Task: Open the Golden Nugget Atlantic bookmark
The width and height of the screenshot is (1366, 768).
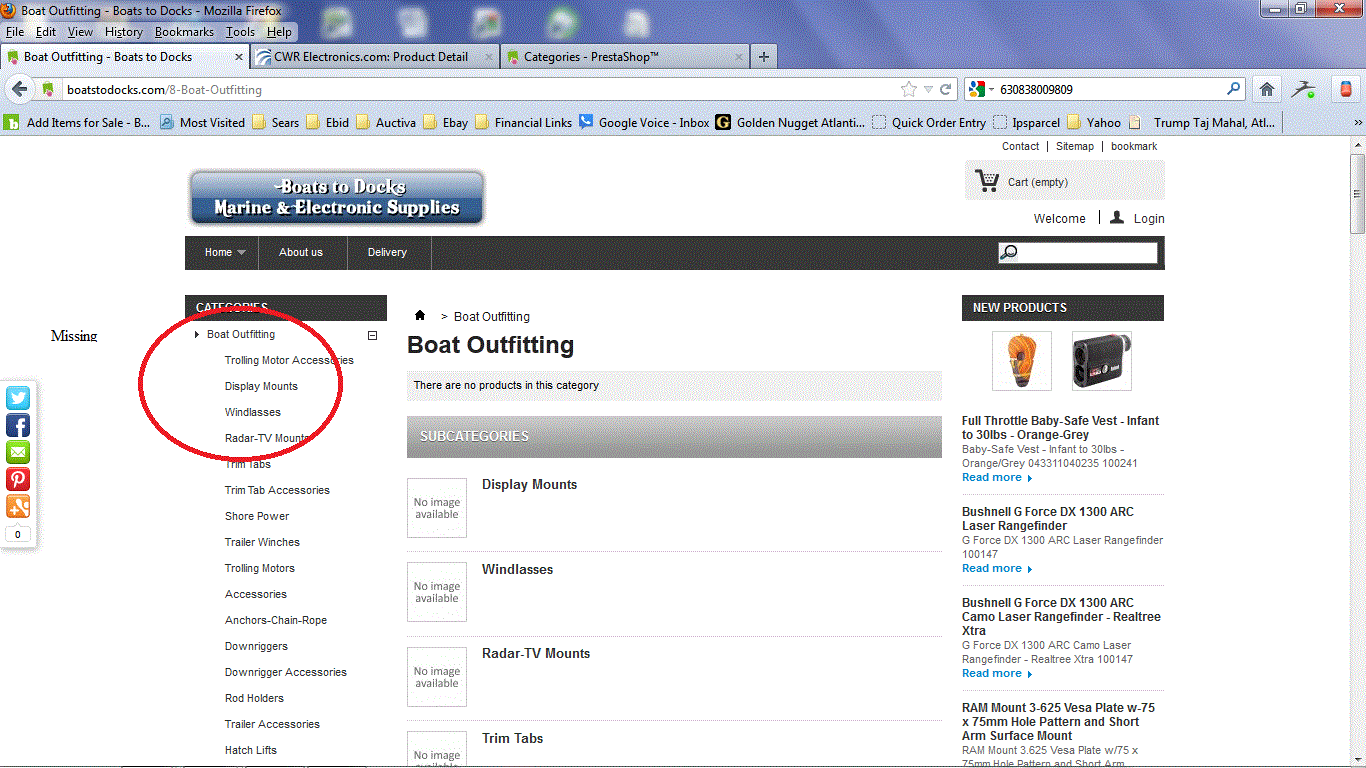Action: (x=790, y=123)
